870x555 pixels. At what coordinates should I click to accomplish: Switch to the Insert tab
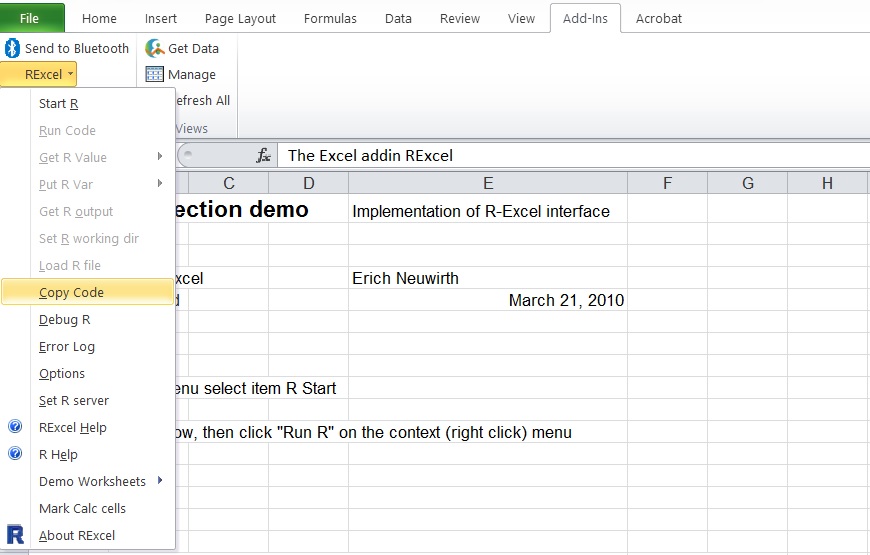click(160, 18)
